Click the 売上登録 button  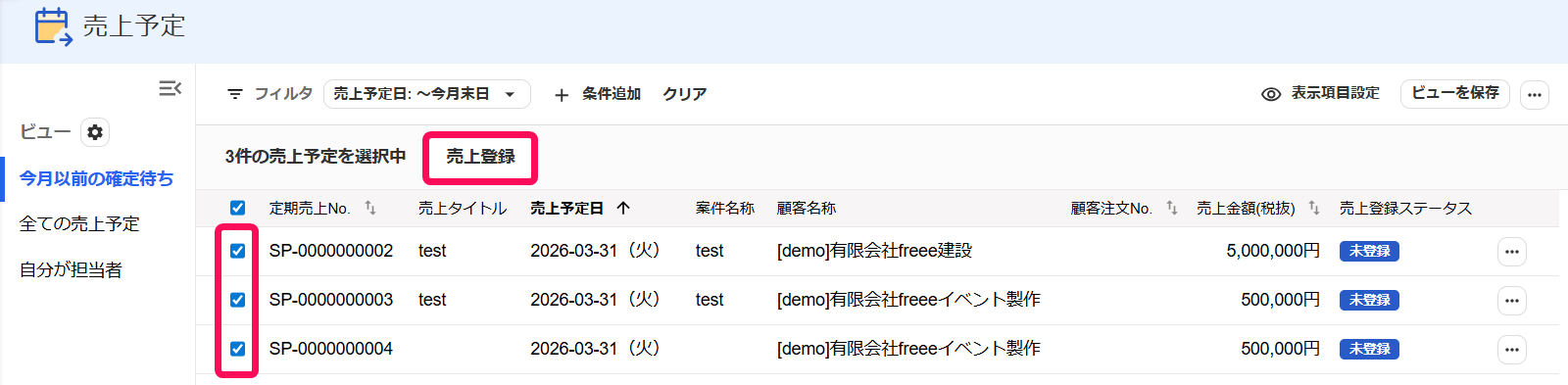(480, 157)
